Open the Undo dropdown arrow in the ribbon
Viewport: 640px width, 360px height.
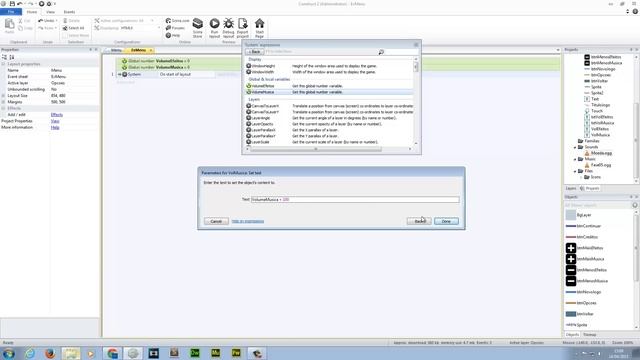coord(56,20)
